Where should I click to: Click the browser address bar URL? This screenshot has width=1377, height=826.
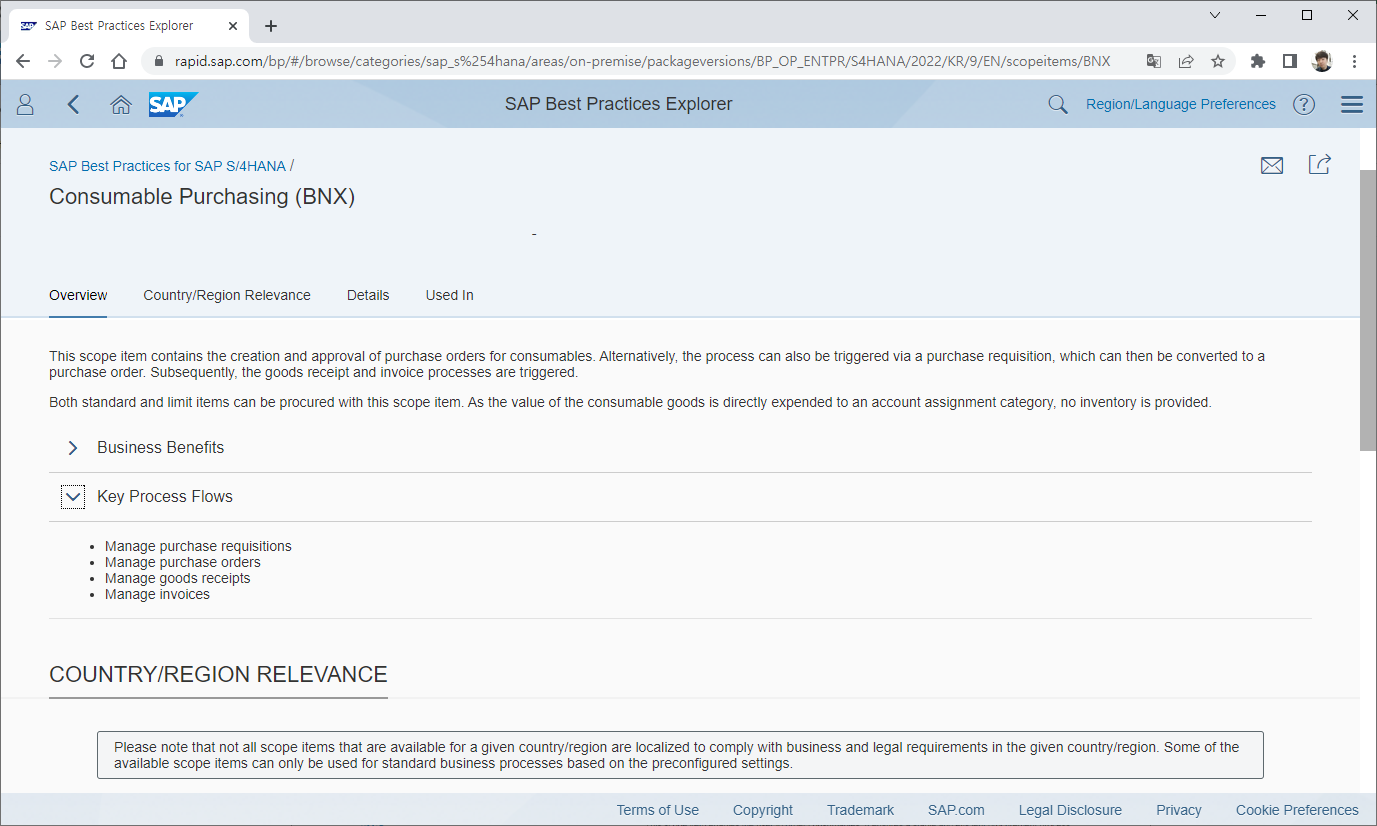point(642,61)
